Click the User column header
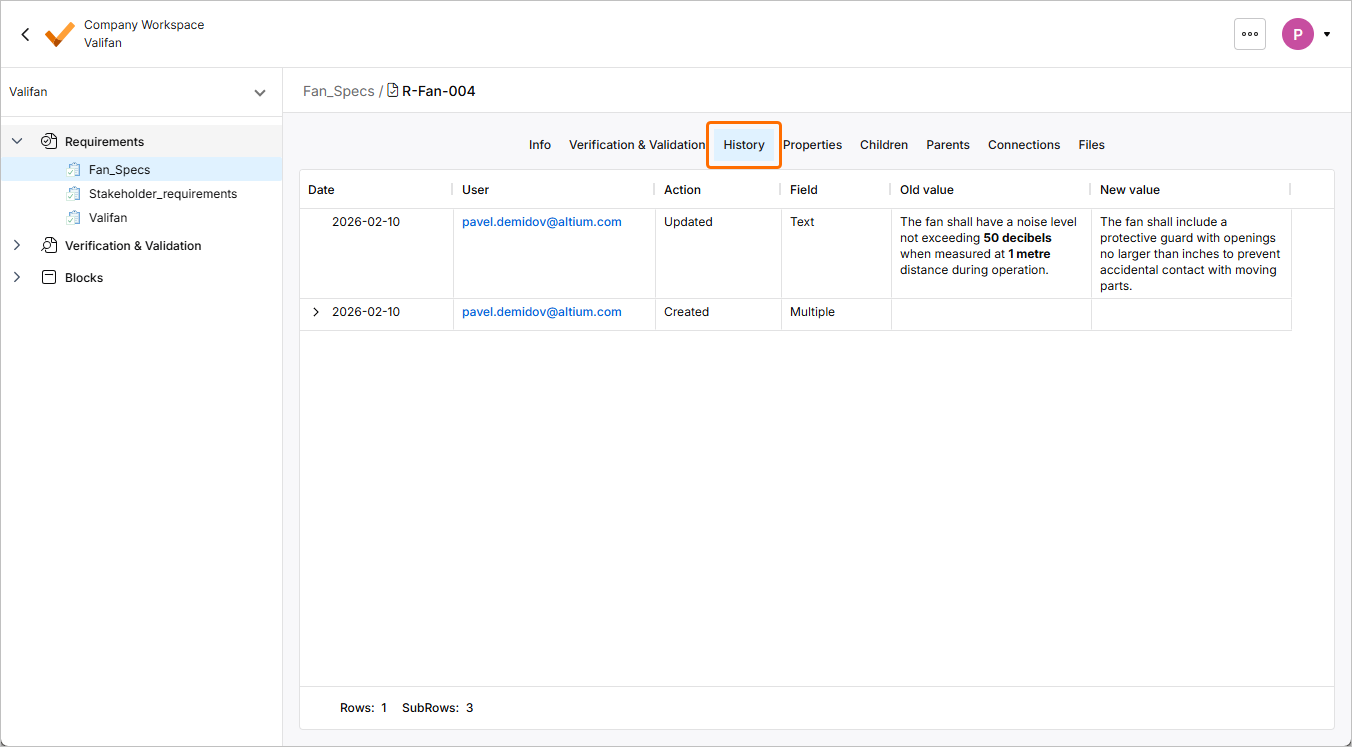 [x=475, y=190]
